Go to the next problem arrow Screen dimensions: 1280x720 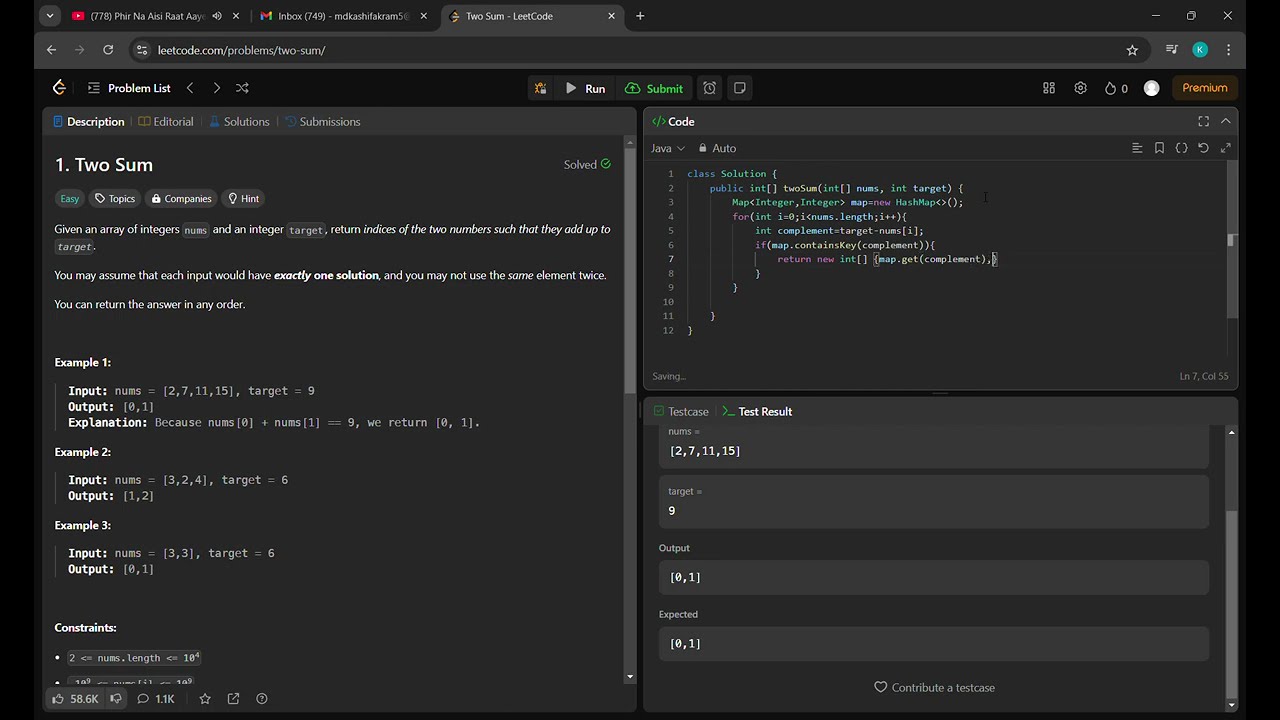click(216, 88)
